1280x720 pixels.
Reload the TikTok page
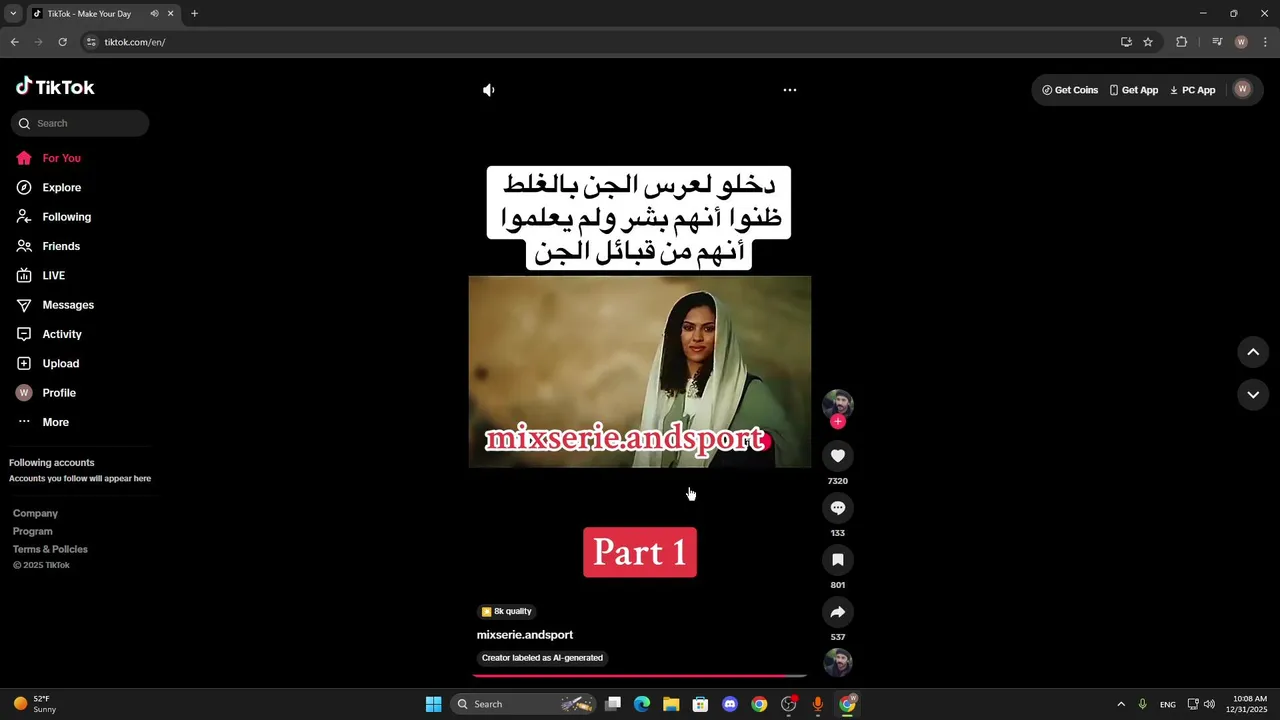click(x=62, y=42)
